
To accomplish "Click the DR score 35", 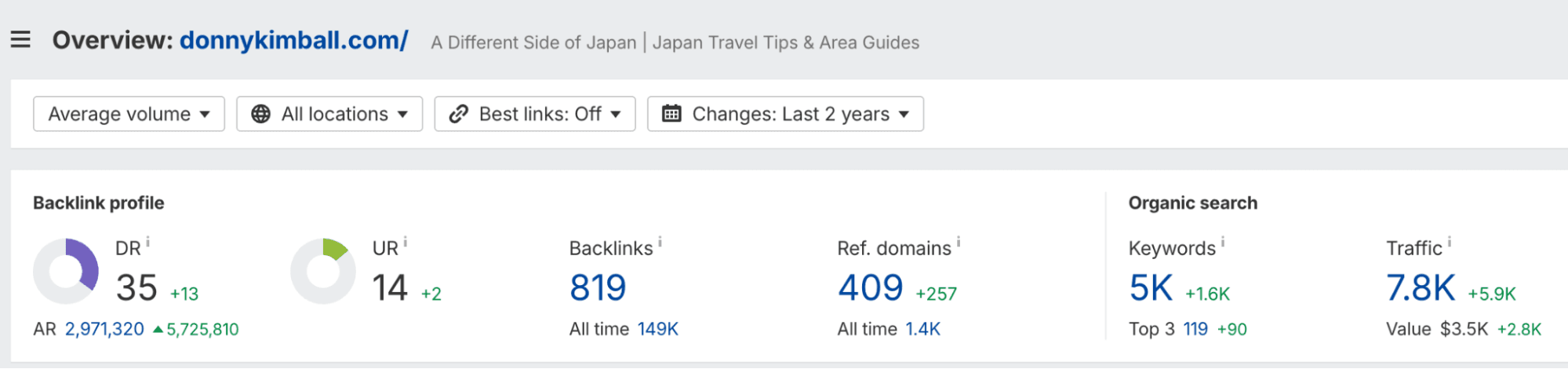I will 136,288.
